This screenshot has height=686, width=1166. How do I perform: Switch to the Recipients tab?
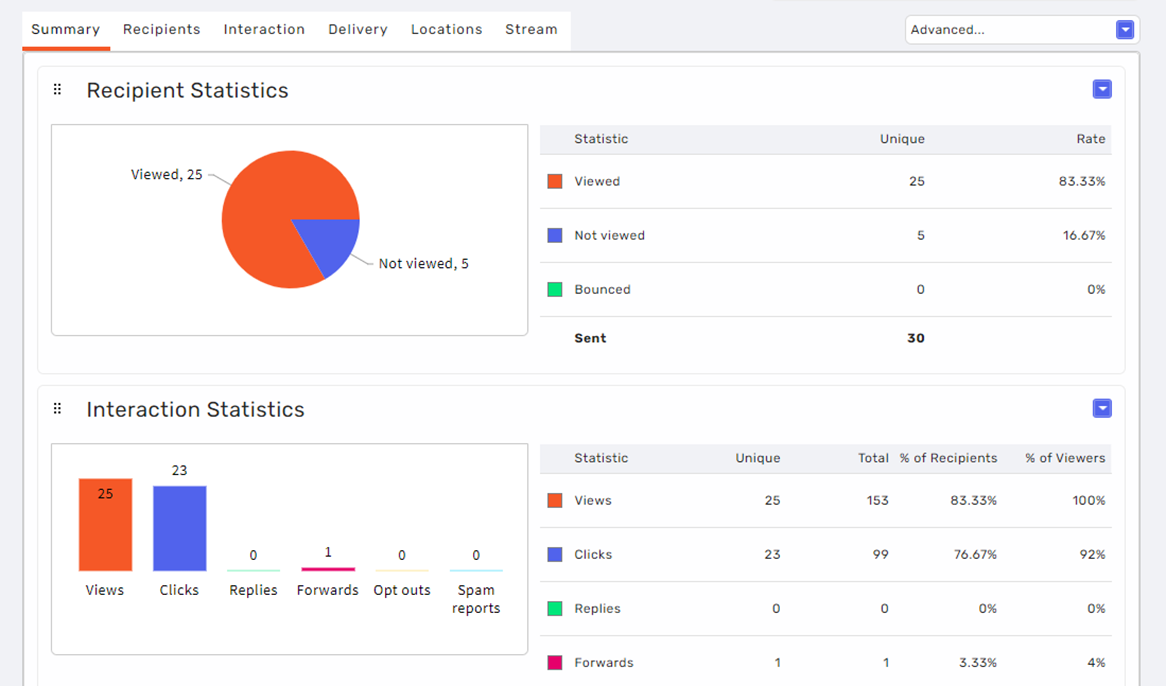161,30
